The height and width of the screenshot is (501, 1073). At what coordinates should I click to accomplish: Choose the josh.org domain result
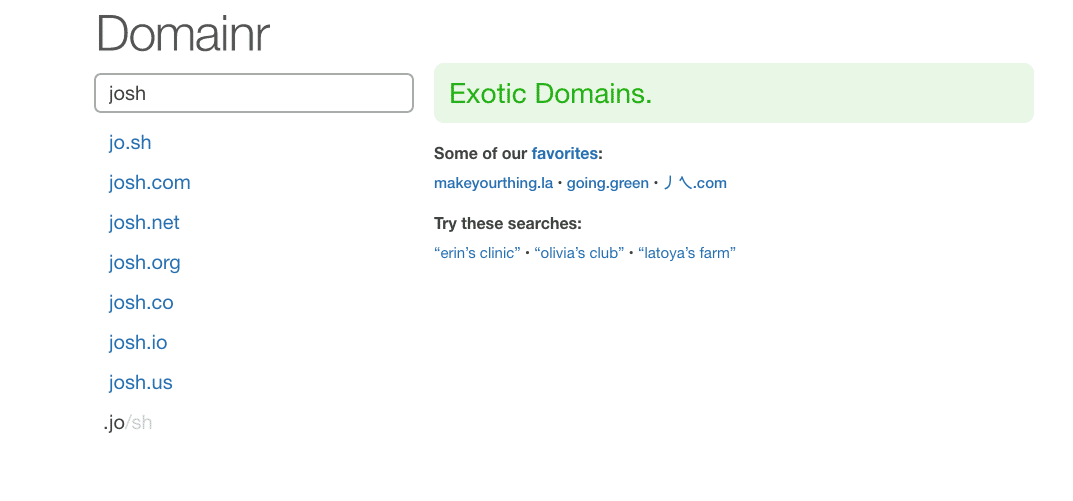pyautogui.click(x=144, y=263)
